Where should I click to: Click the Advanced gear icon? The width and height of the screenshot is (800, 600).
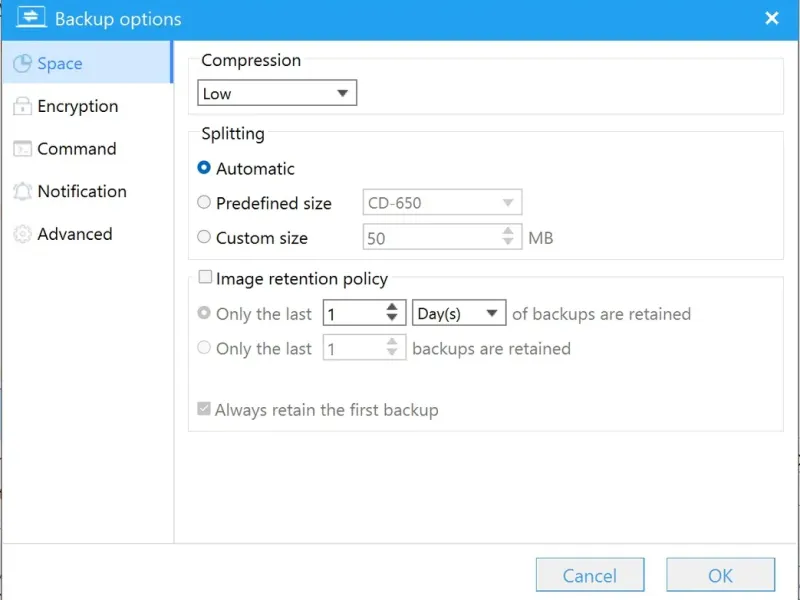[x=21, y=234]
